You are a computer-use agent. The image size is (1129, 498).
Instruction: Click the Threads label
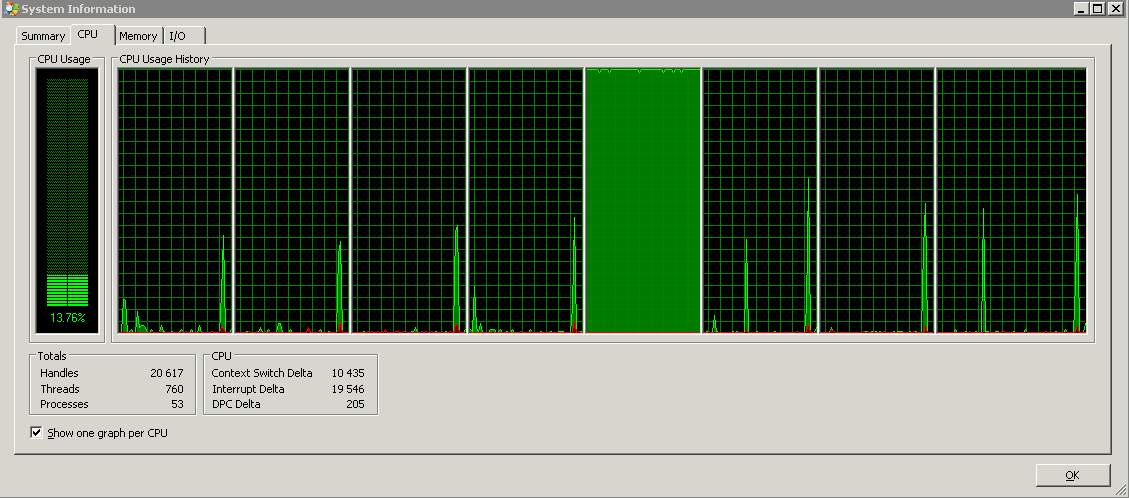(60, 389)
